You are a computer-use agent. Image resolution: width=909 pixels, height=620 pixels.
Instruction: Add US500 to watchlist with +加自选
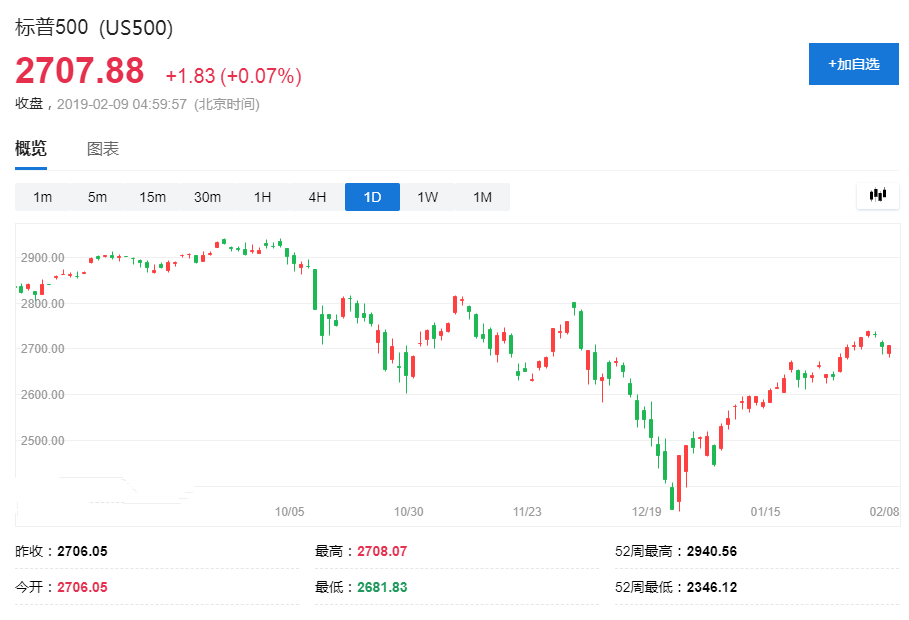(853, 64)
